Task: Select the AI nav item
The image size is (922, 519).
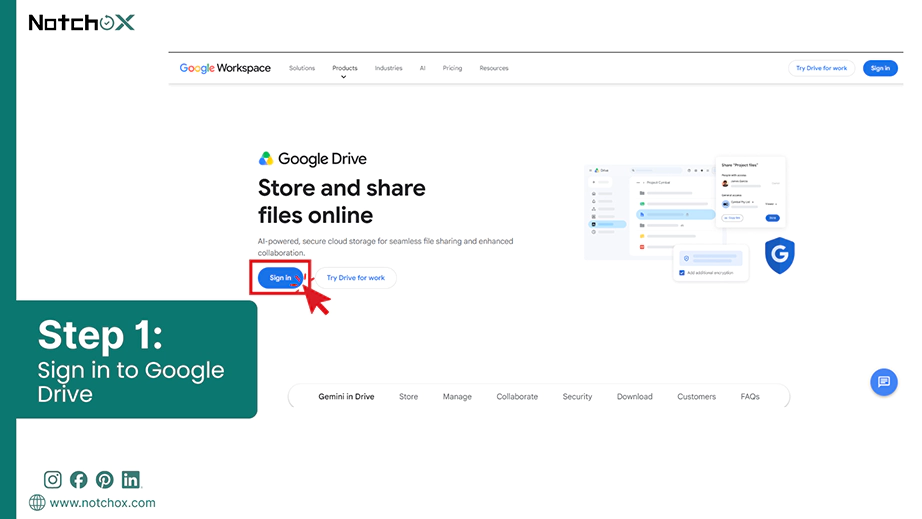Action: [422, 68]
